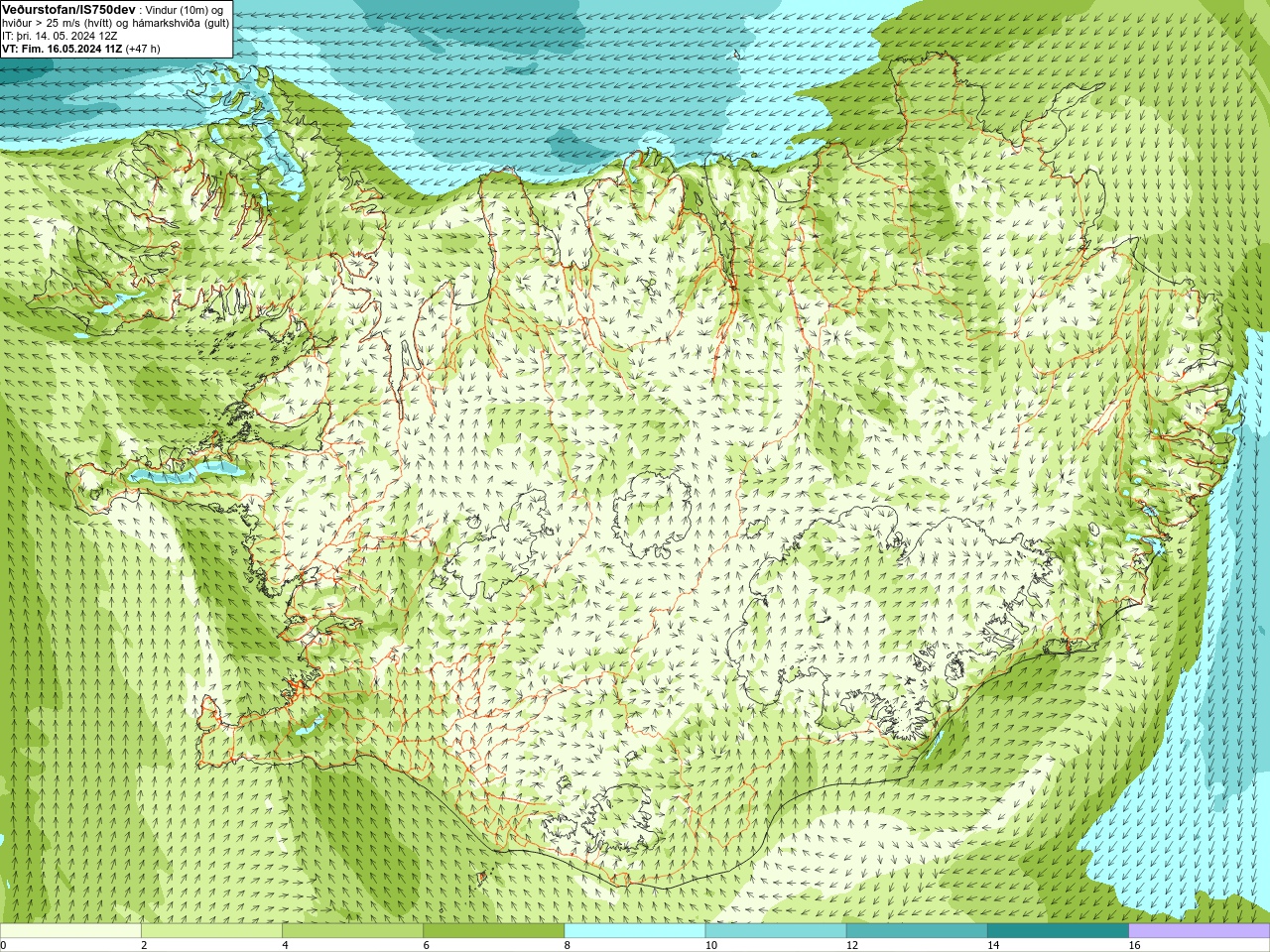
Task: Click the '2' tick label on the colorbar
Action: click(144, 945)
